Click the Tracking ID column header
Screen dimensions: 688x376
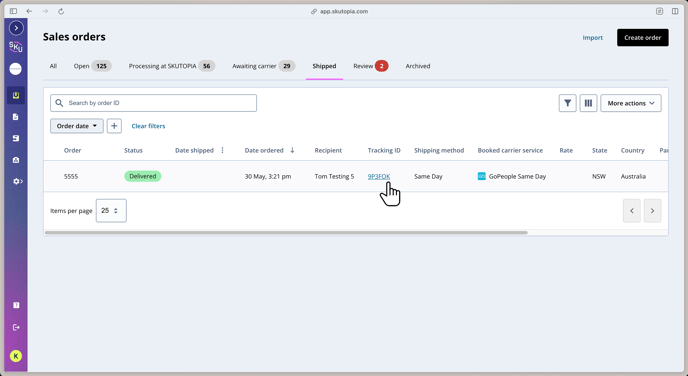tap(384, 150)
